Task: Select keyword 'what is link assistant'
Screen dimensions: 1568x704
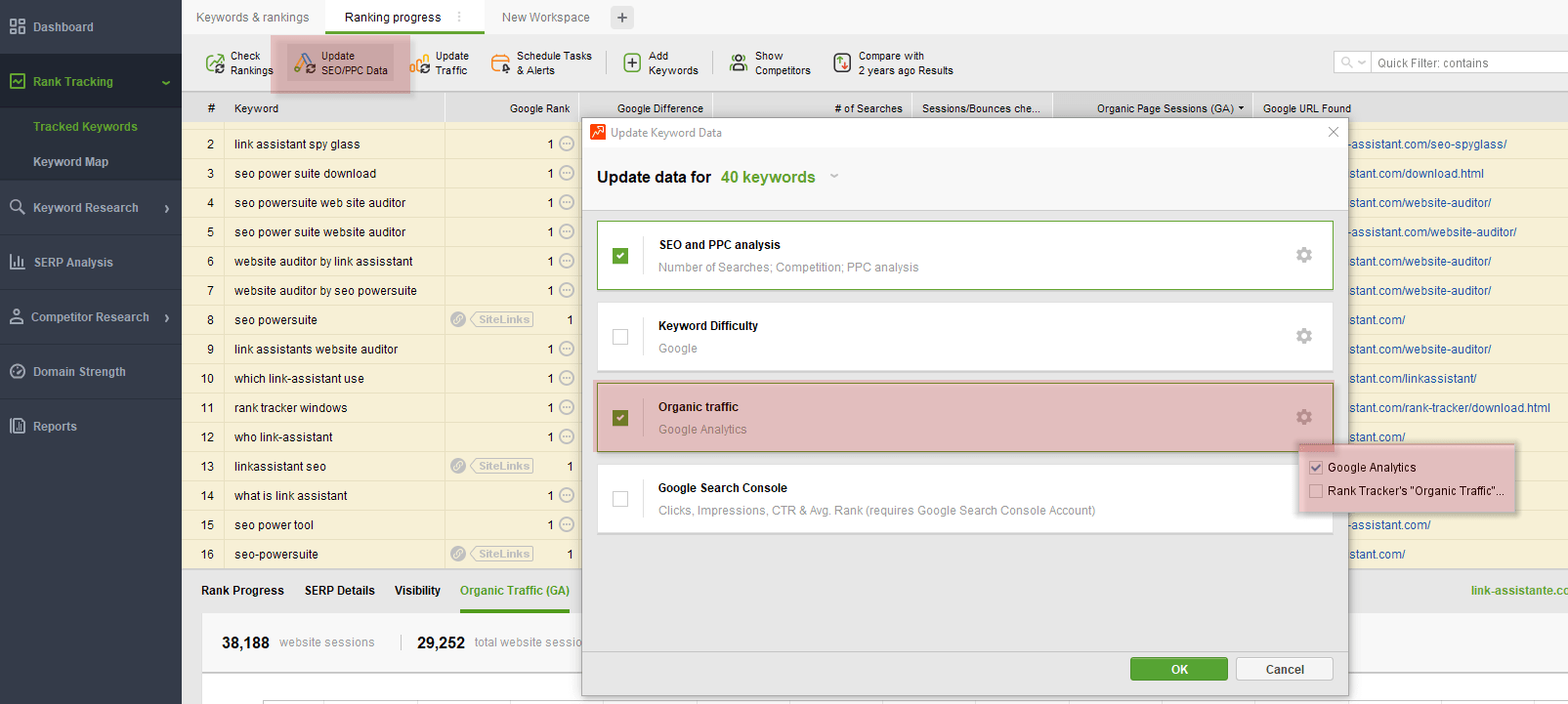Action: 290,496
